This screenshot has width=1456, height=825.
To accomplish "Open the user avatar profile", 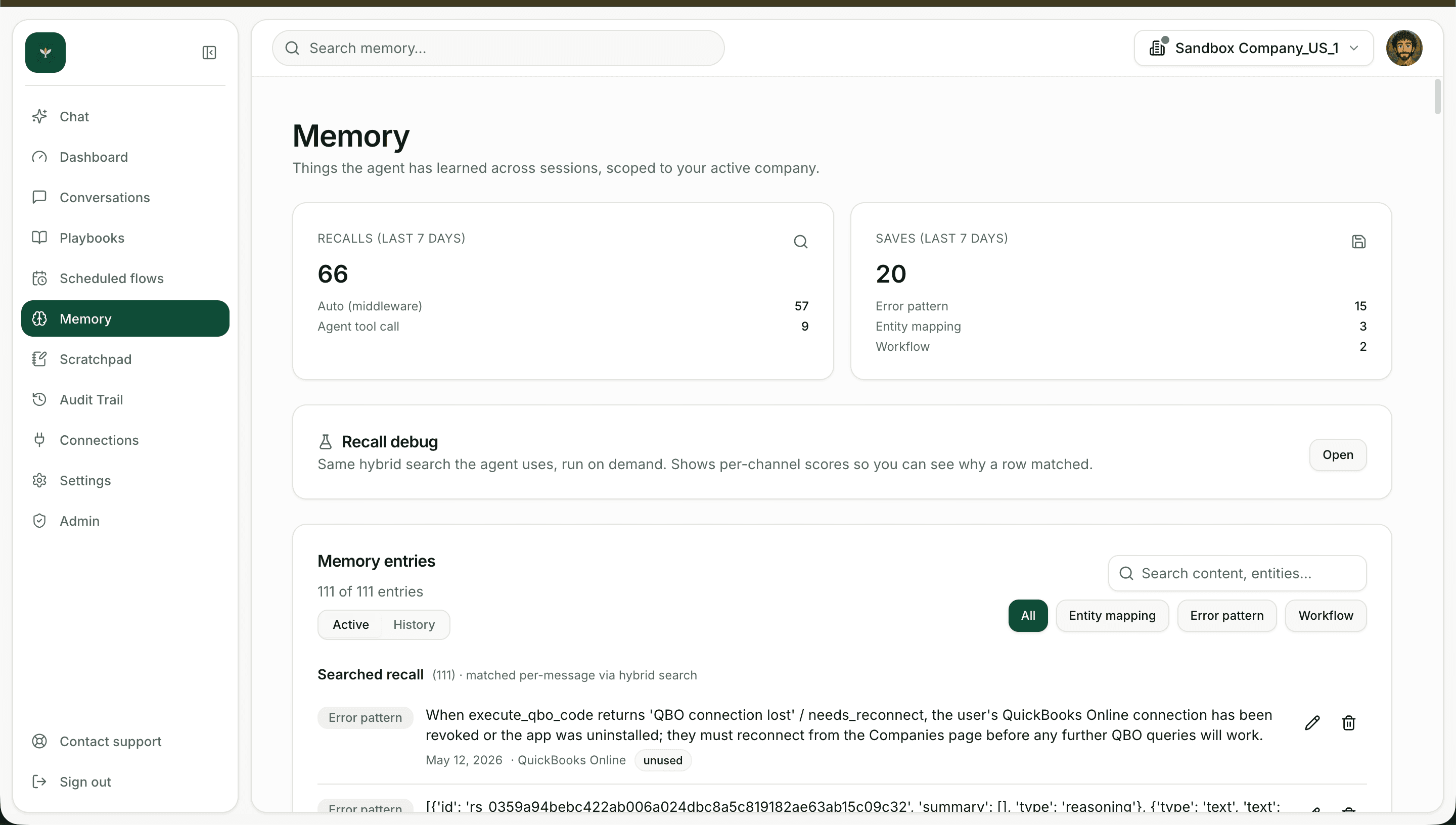I will pos(1404,48).
